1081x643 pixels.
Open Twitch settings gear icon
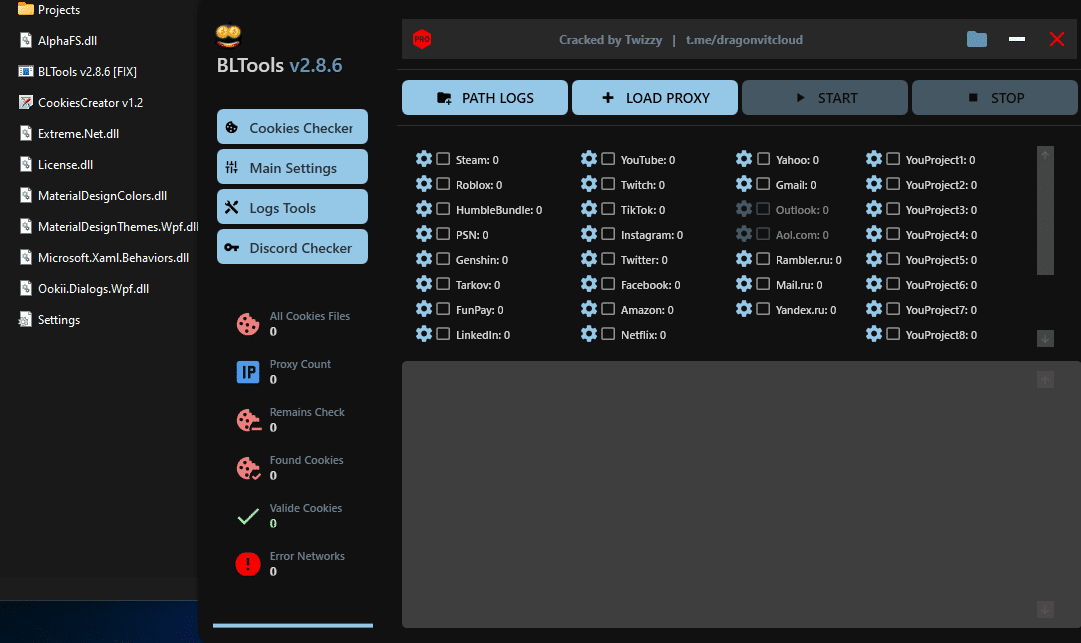click(x=589, y=184)
